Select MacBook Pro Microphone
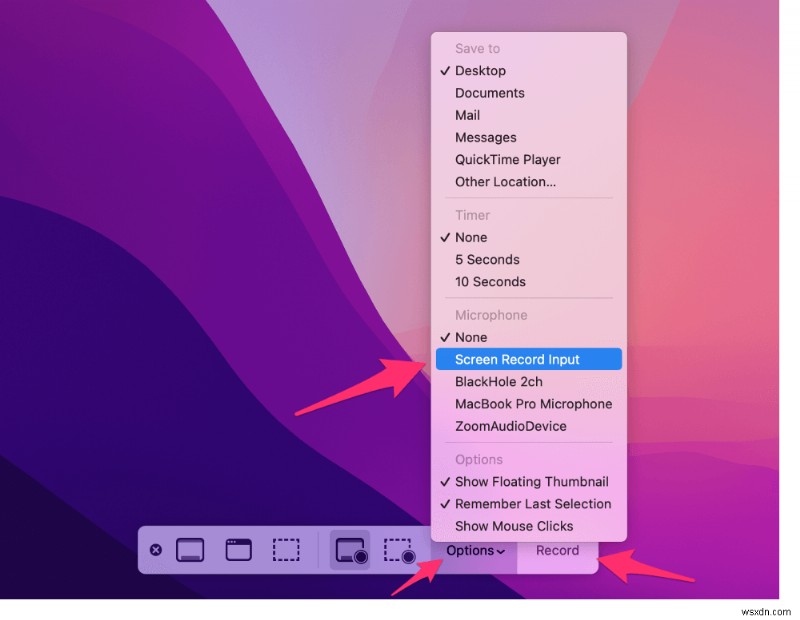Image resolution: width=800 pixels, height=620 pixels. point(533,404)
